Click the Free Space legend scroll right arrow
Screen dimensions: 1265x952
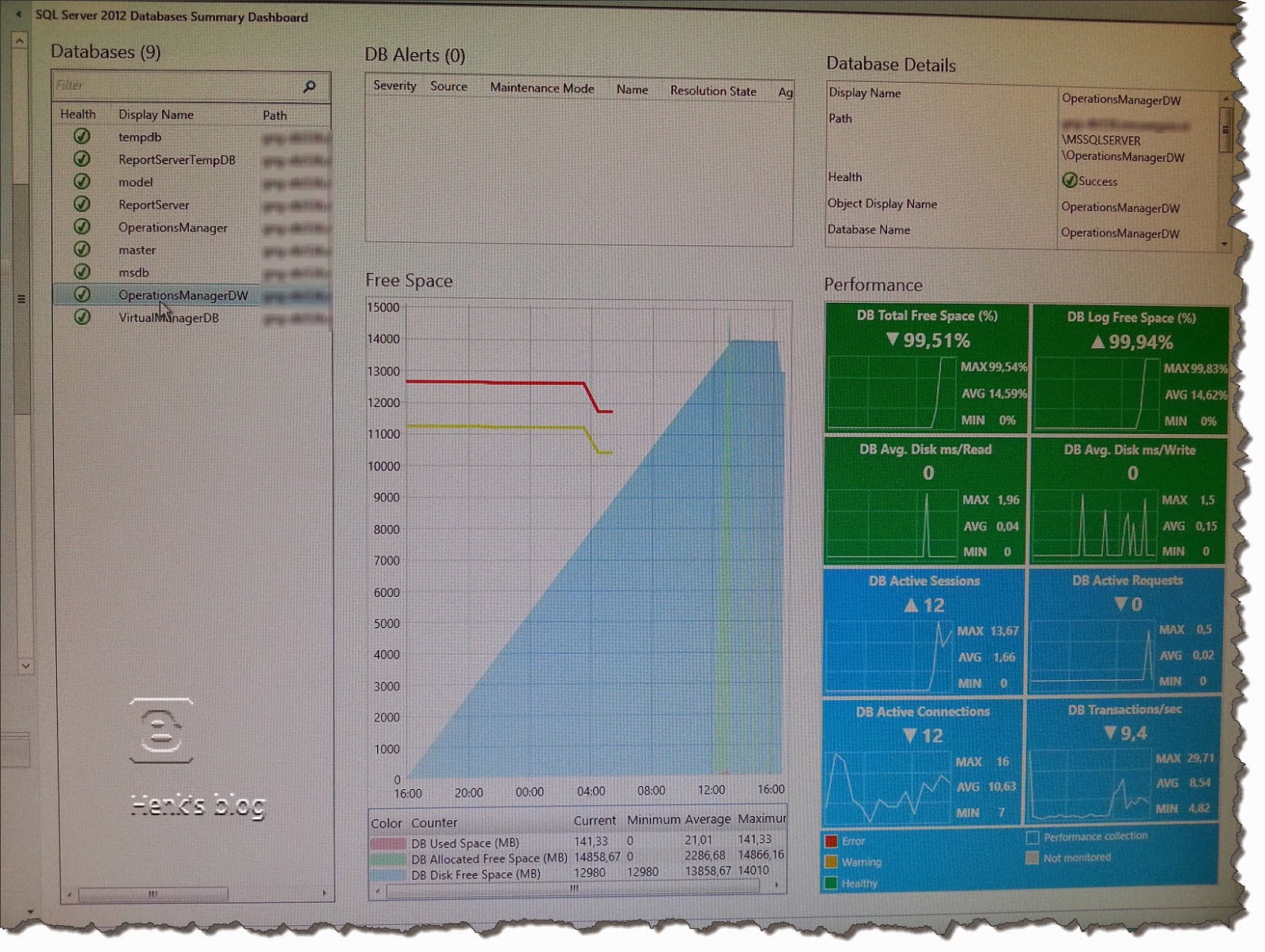777,886
